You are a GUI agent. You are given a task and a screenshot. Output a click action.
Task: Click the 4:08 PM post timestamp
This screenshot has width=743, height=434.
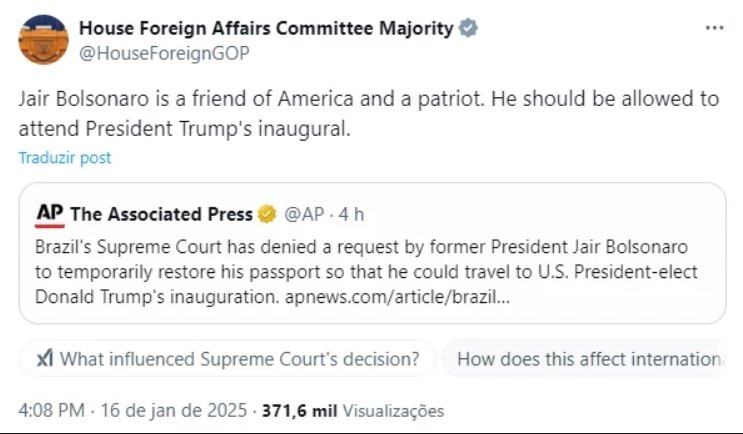pyautogui.click(x=52, y=410)
